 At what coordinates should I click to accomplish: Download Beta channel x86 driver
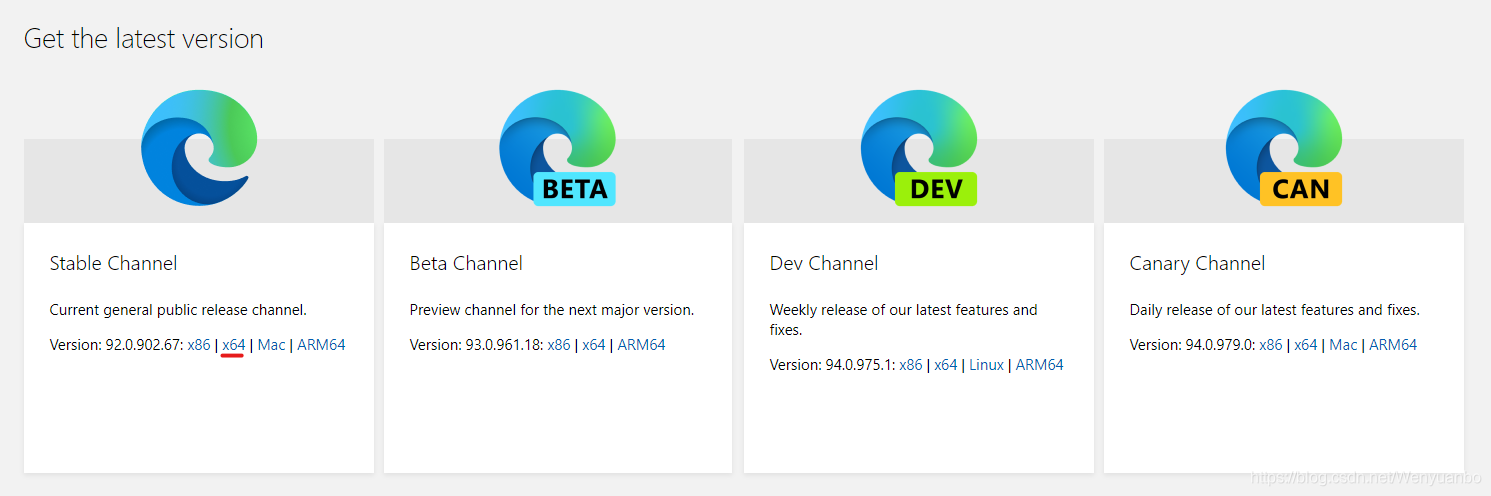[x=559, y=345]
